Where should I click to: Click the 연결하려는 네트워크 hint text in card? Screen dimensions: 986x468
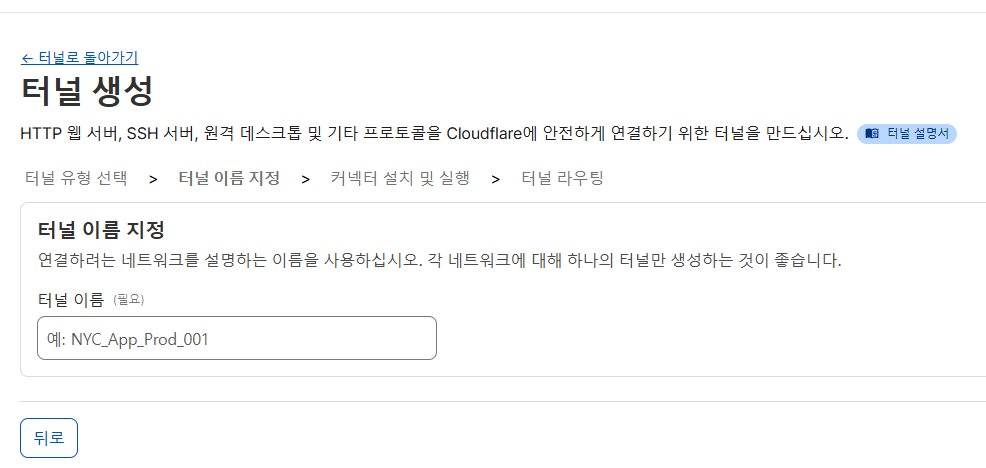coord(440,260)
